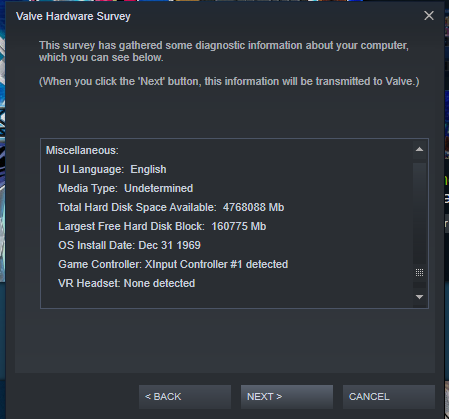Click the diagnostic information intro paragraph
449x419 pixels.
click(x=224, y=51)
